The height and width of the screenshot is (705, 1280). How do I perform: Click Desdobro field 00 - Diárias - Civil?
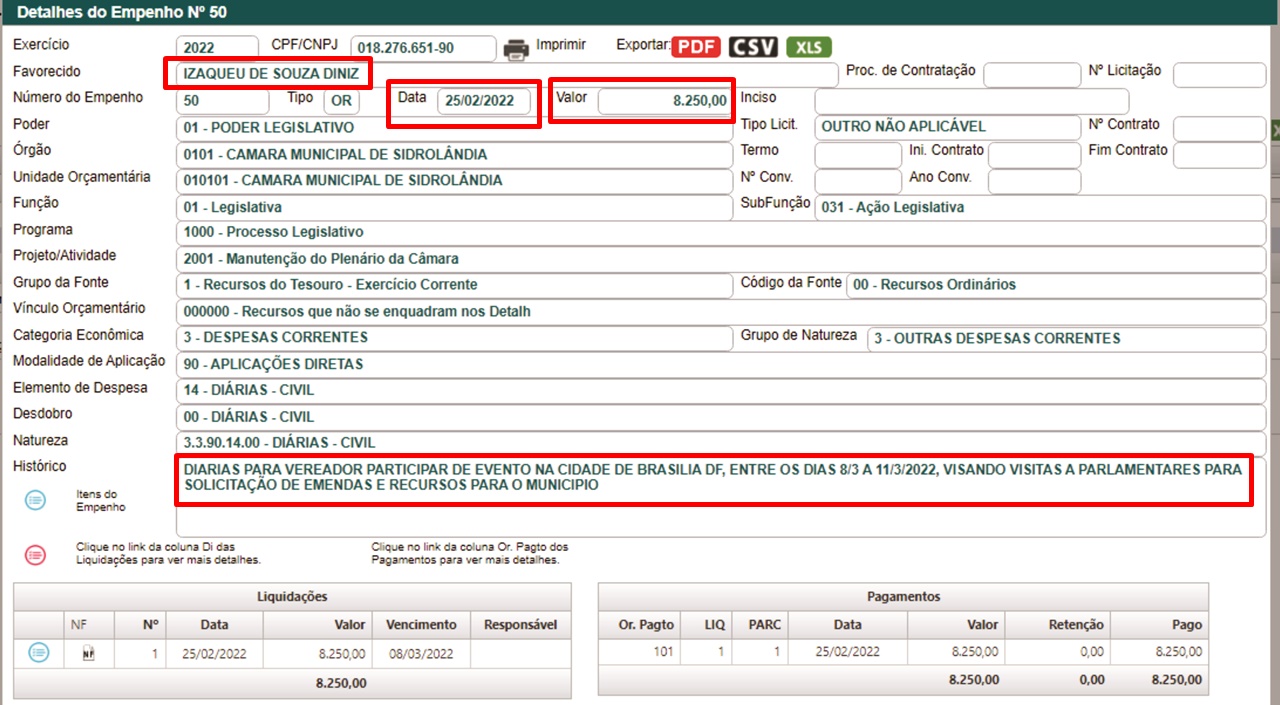[x=720, y=417]
